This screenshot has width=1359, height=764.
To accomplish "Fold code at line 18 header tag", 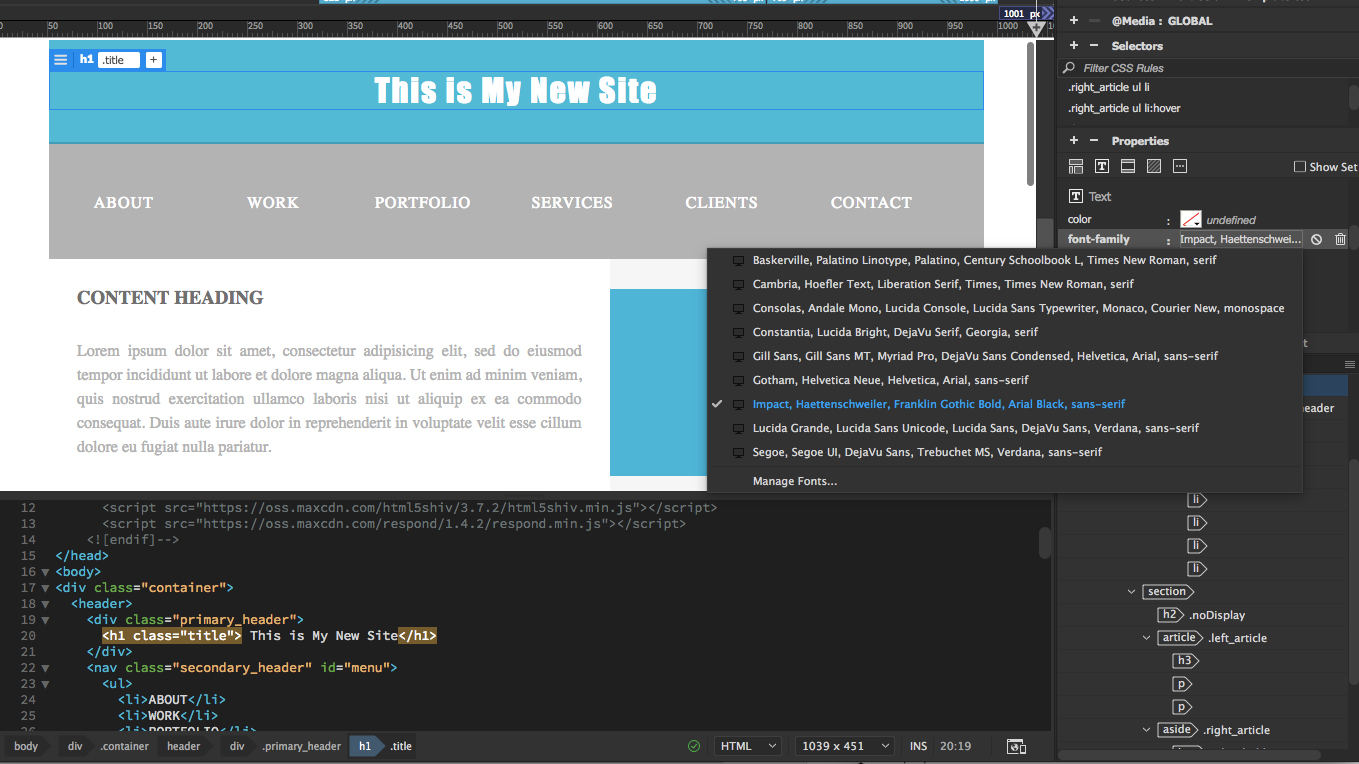I will point(45,604).
